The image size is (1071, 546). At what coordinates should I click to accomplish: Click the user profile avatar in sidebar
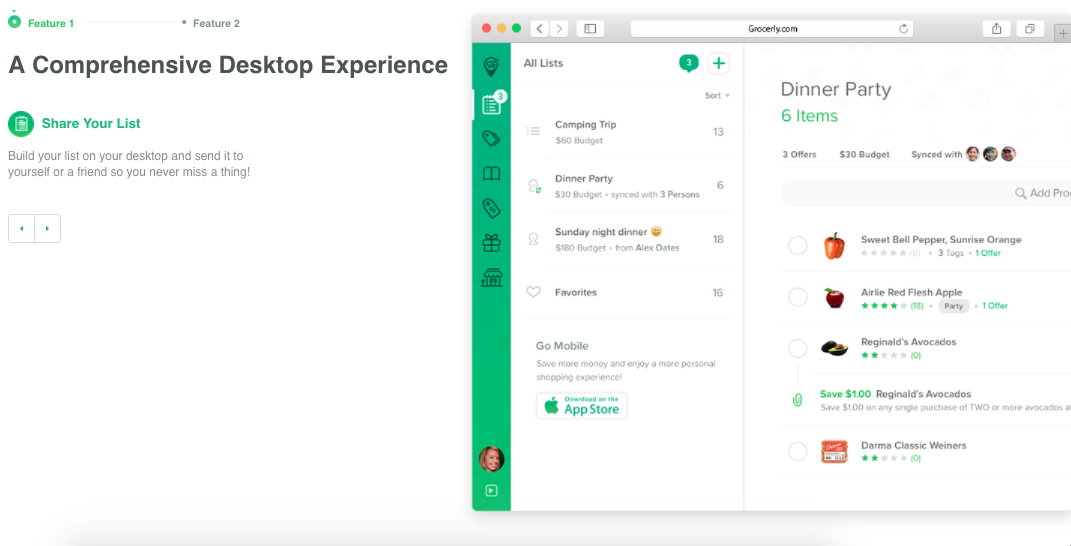491,459
